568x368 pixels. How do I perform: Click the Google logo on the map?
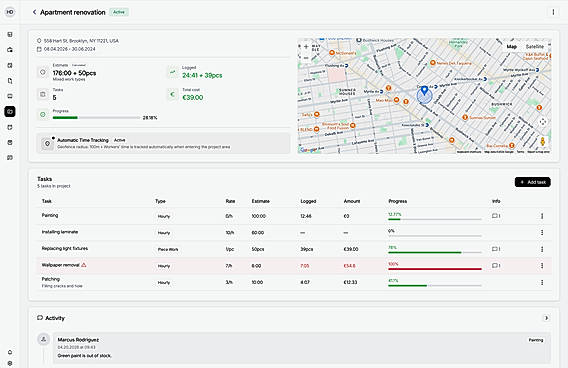(x=308, y=150)
